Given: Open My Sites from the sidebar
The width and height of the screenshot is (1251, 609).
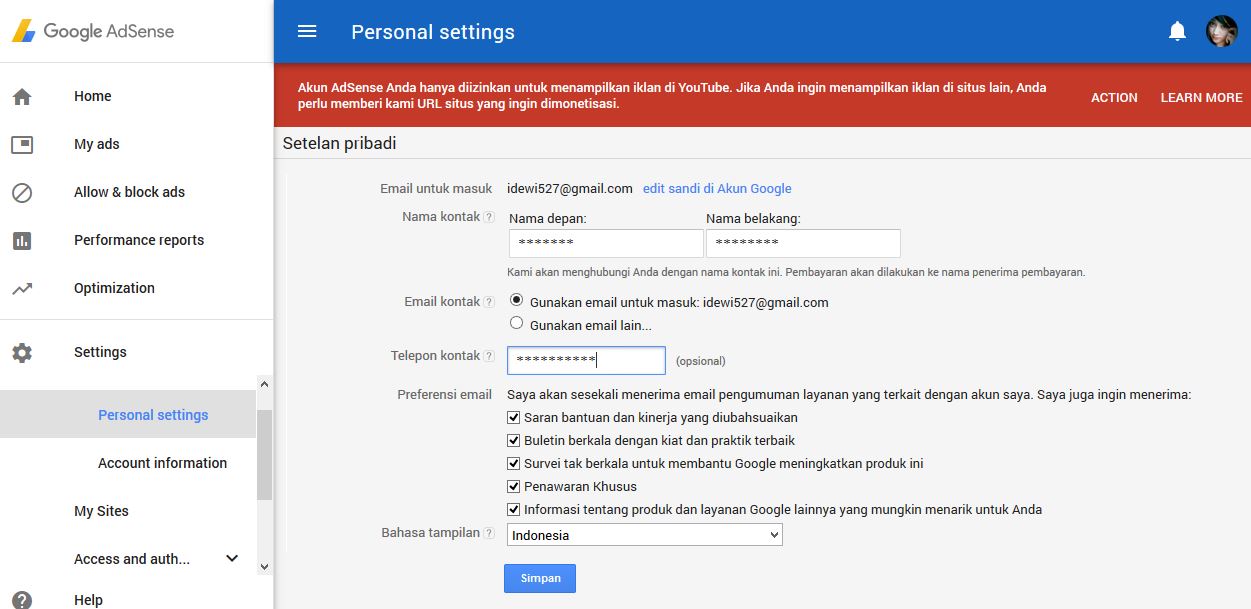Looking at the screenshot, I should point(100,511).
